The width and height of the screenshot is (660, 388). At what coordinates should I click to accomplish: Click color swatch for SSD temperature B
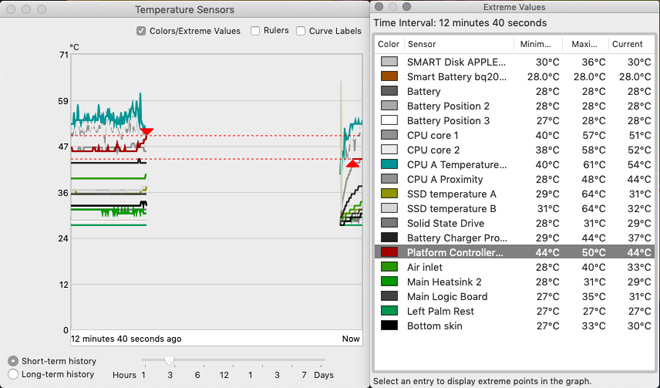tap(389, 208)
